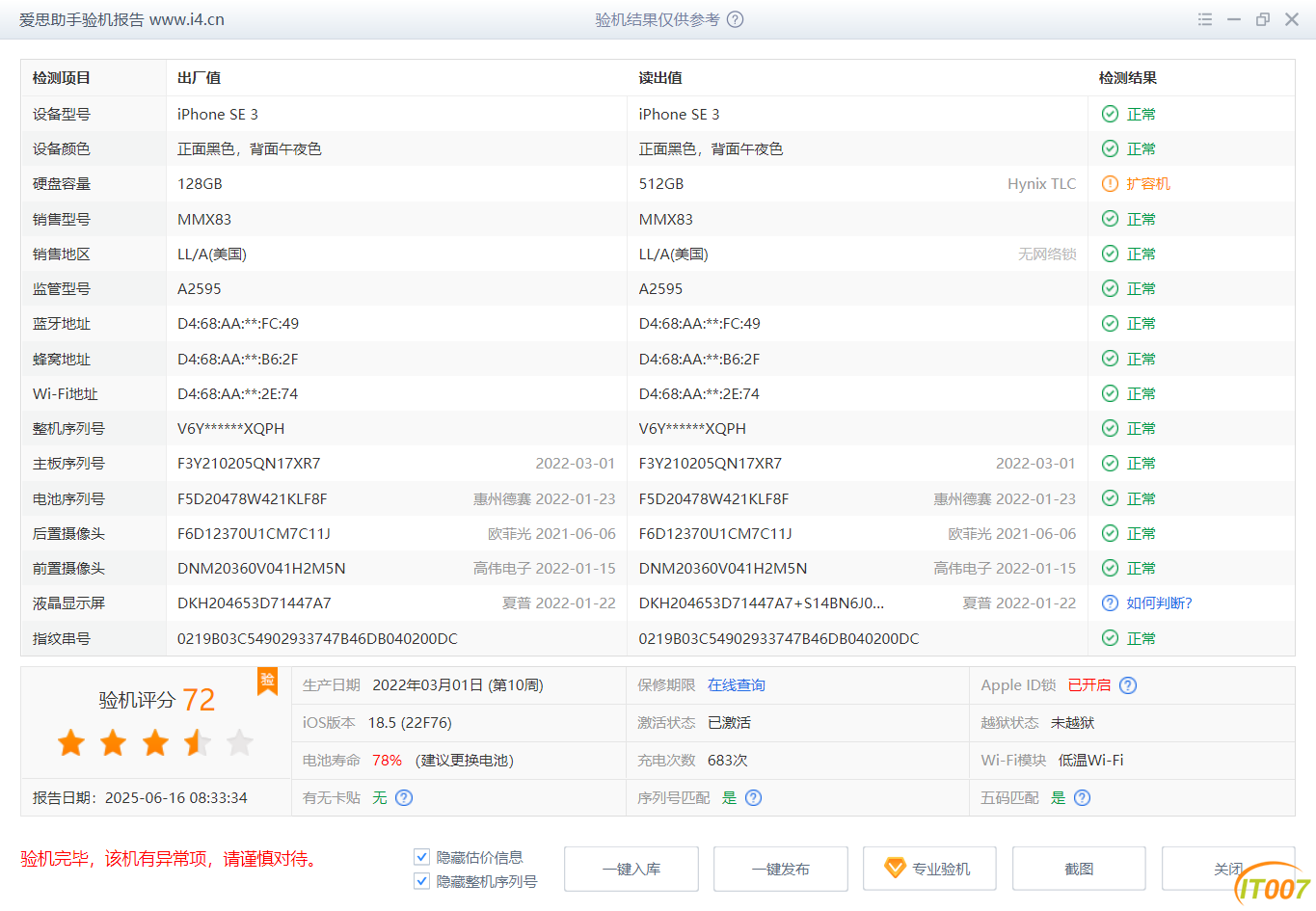Viewport: 1316px width, 911px height.
Task: Click help icon beside 五码匹配 是
Action: [x=1083, y=797]
